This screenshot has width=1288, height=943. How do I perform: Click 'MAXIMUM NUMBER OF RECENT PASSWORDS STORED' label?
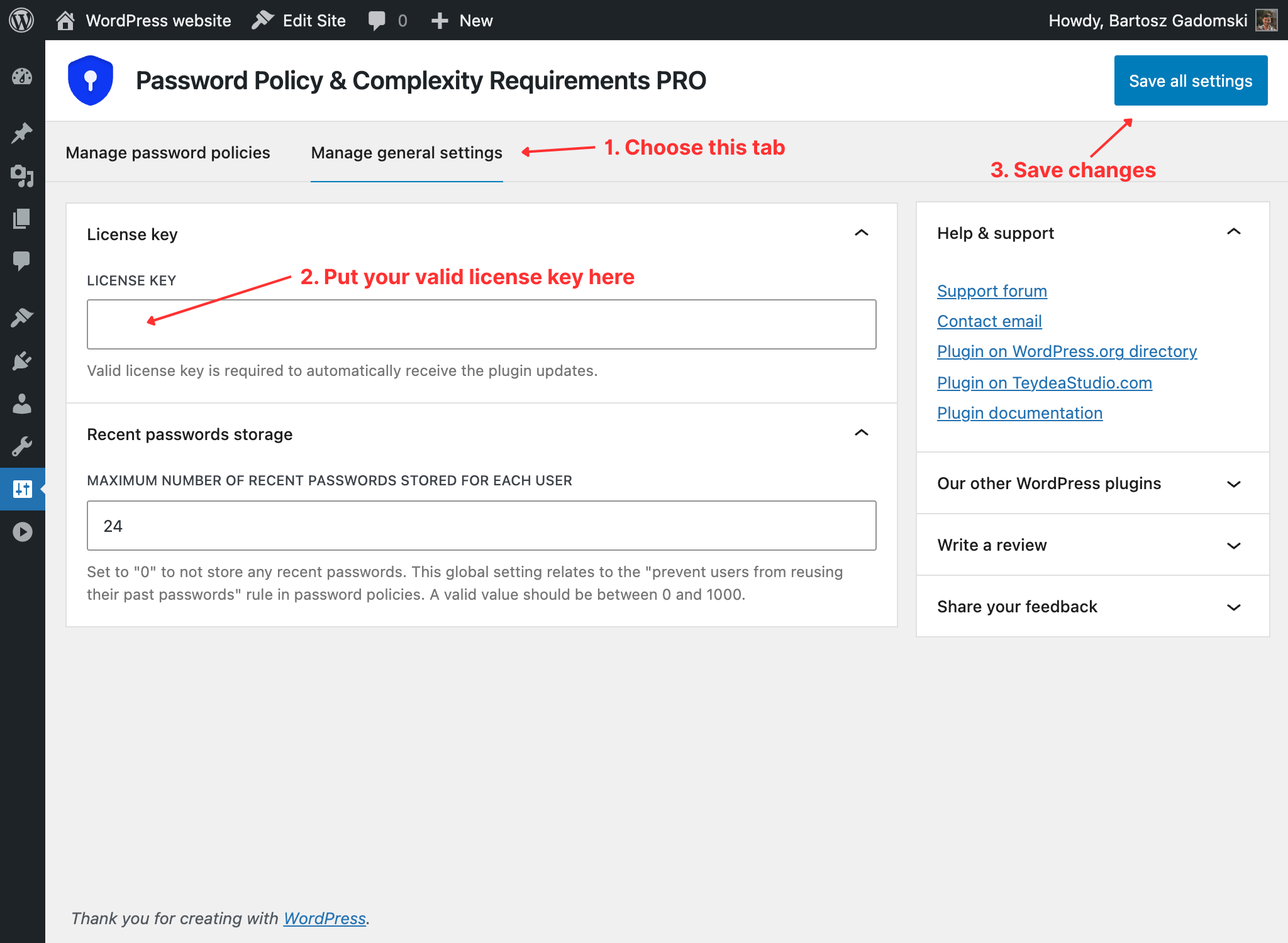click(x=329, y=480)
